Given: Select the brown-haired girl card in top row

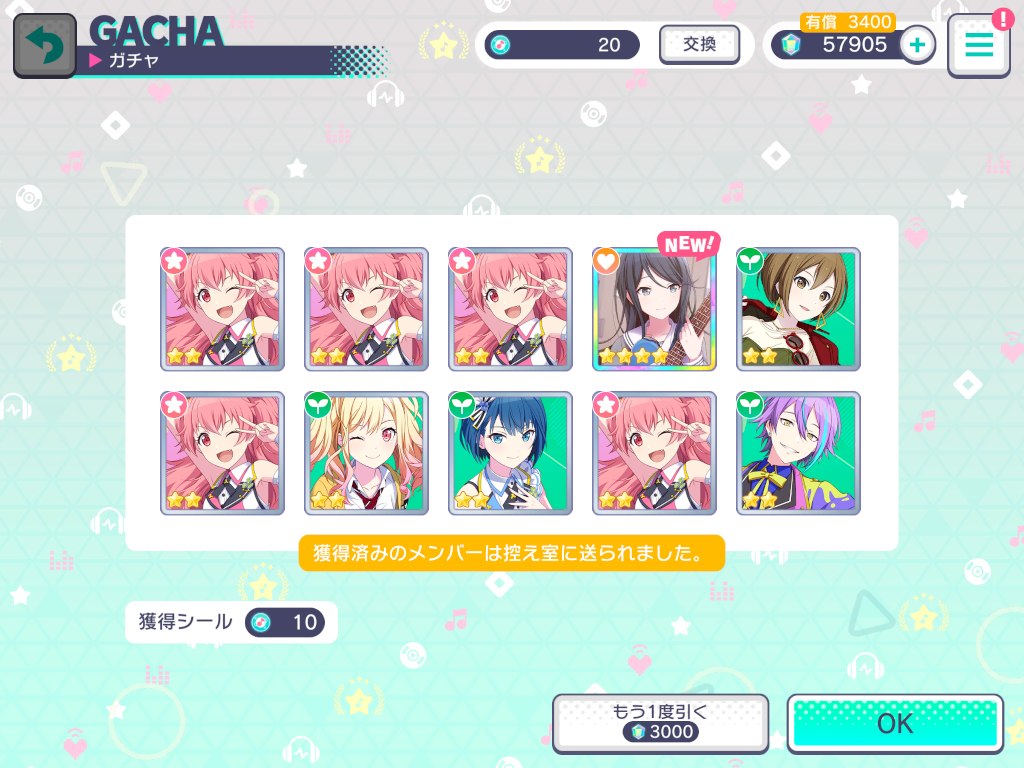Looking at the screenshot, I should click(798, 309).
